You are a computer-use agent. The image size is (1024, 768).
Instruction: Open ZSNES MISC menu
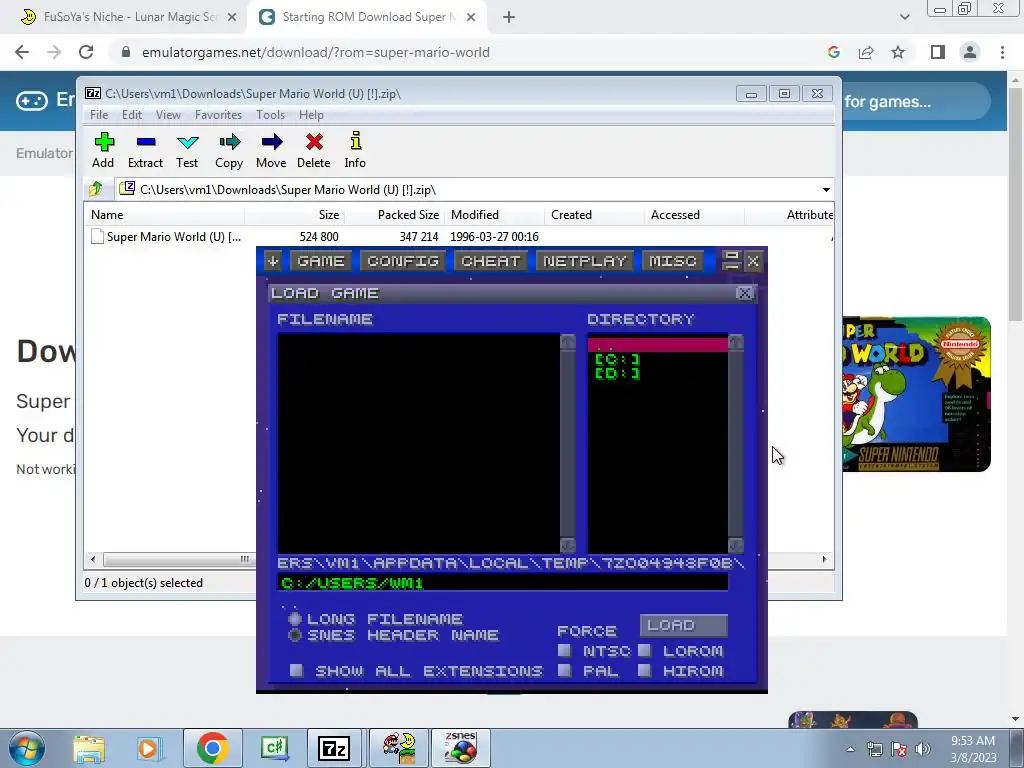click(673, 261)
